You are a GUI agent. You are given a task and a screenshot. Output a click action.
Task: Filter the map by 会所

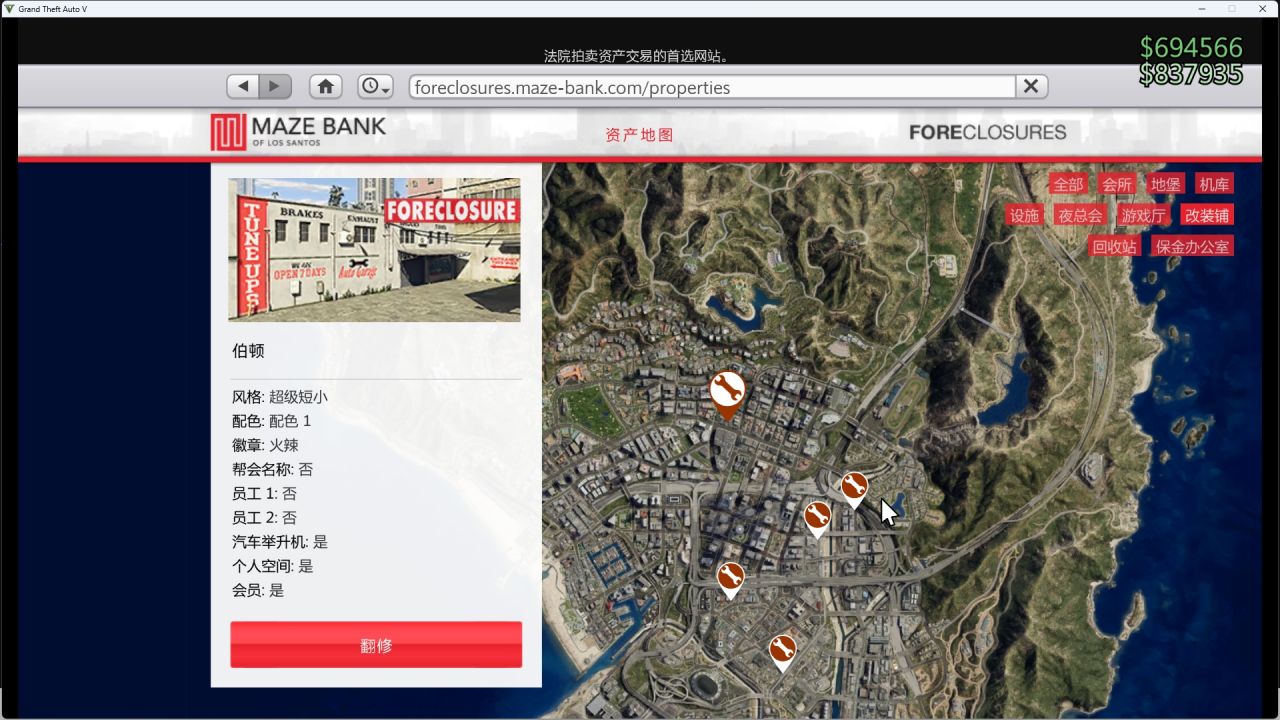[1117, 184]
